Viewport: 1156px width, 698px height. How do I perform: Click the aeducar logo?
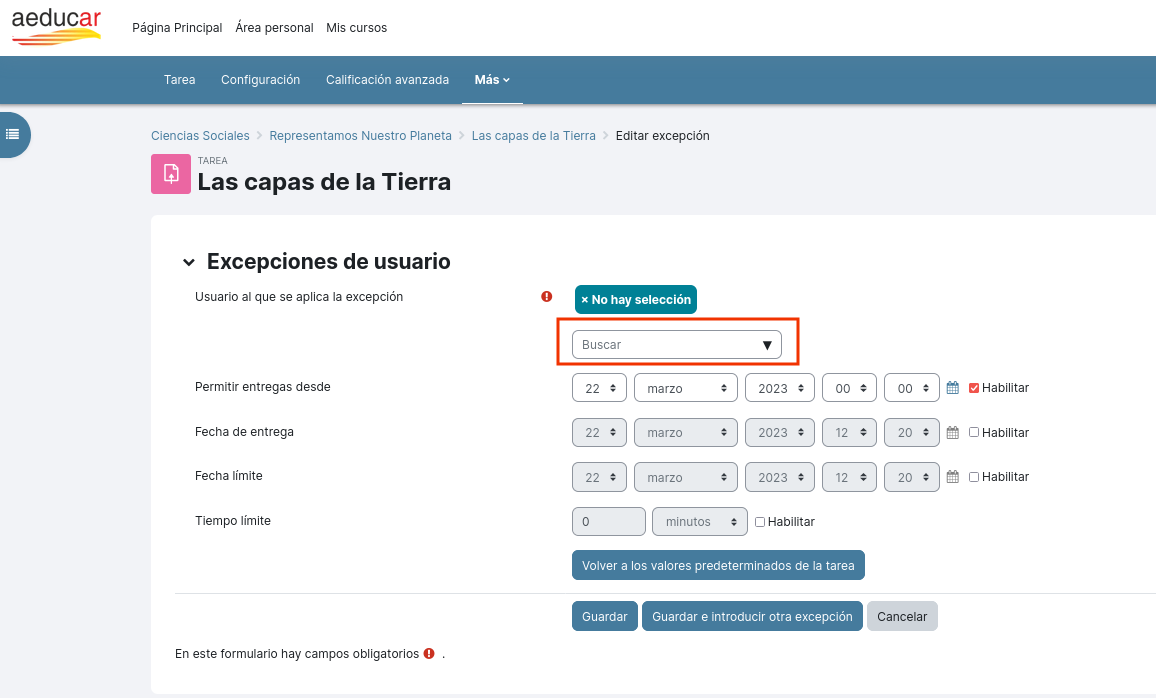[x=56, y=27]
